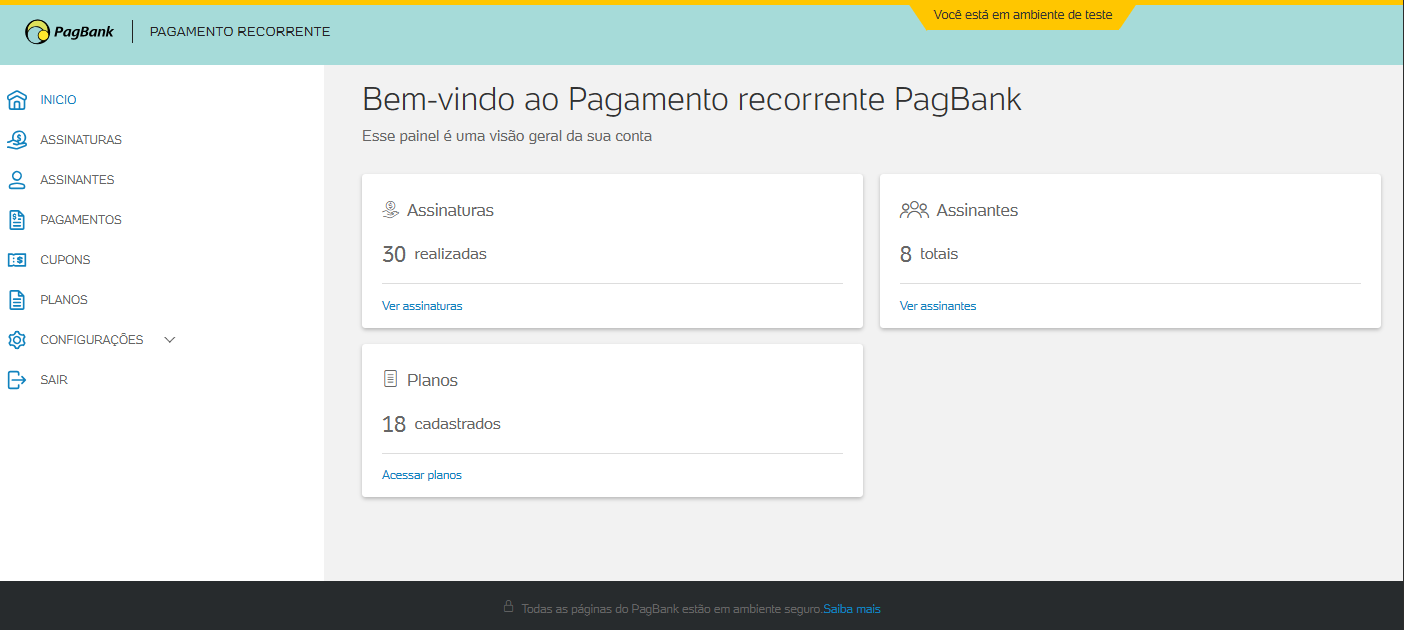Open the ASSINANTES menu item
1404x630 pixels.
[x=77, y=180]
